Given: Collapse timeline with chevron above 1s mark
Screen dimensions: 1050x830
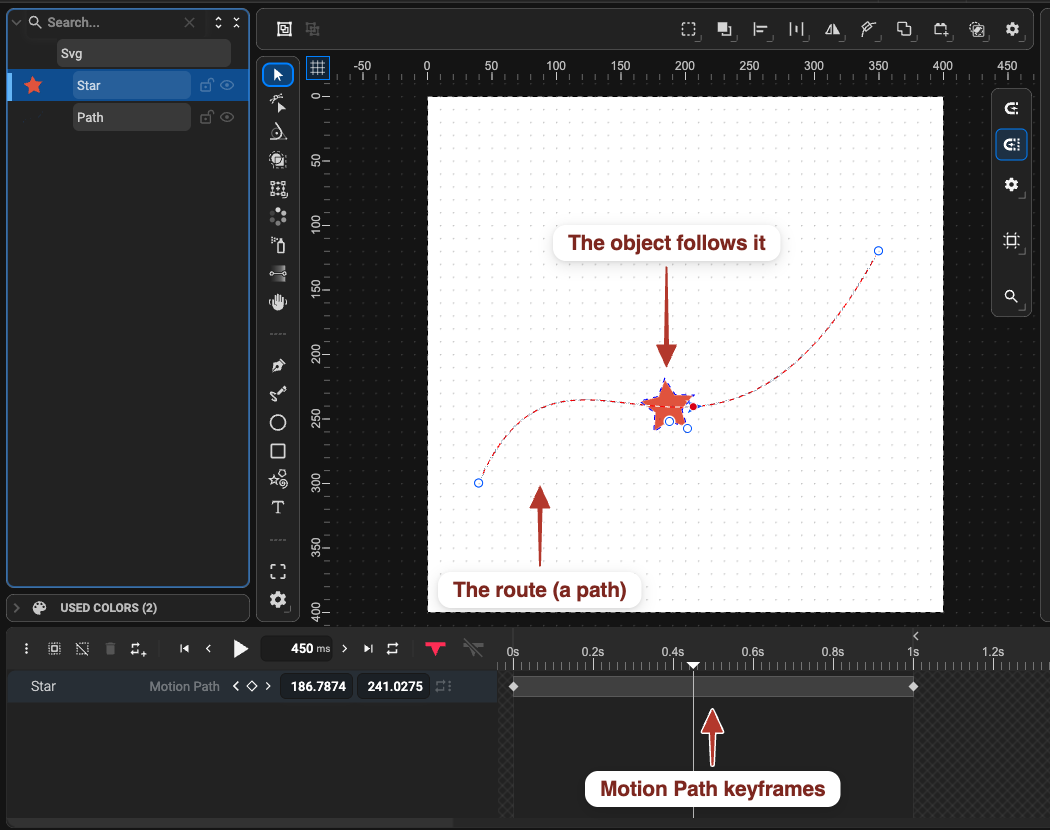Looking at the screenshot, I should 915,636.
